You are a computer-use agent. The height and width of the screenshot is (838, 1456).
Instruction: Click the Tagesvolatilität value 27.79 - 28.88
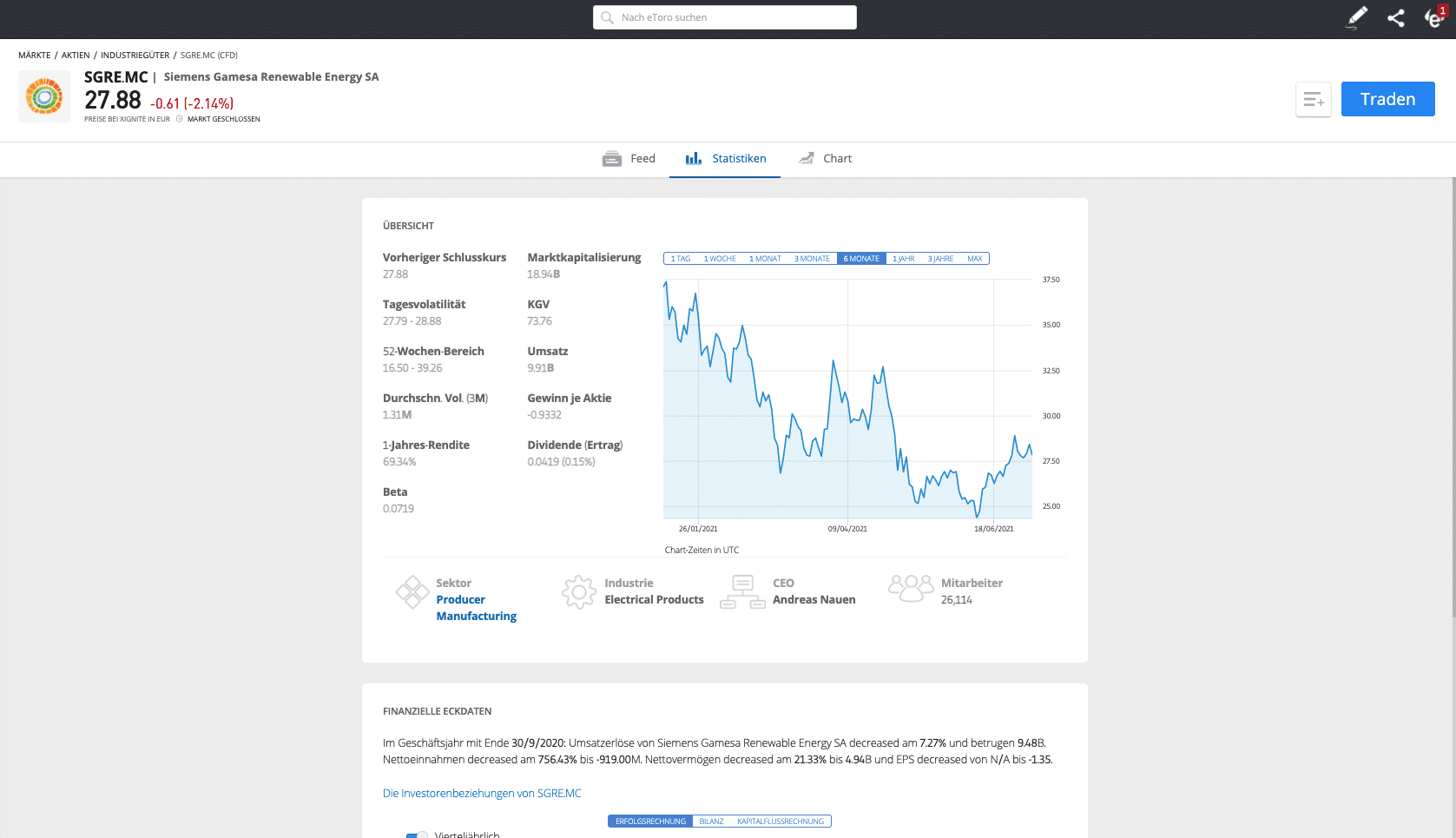412,321
